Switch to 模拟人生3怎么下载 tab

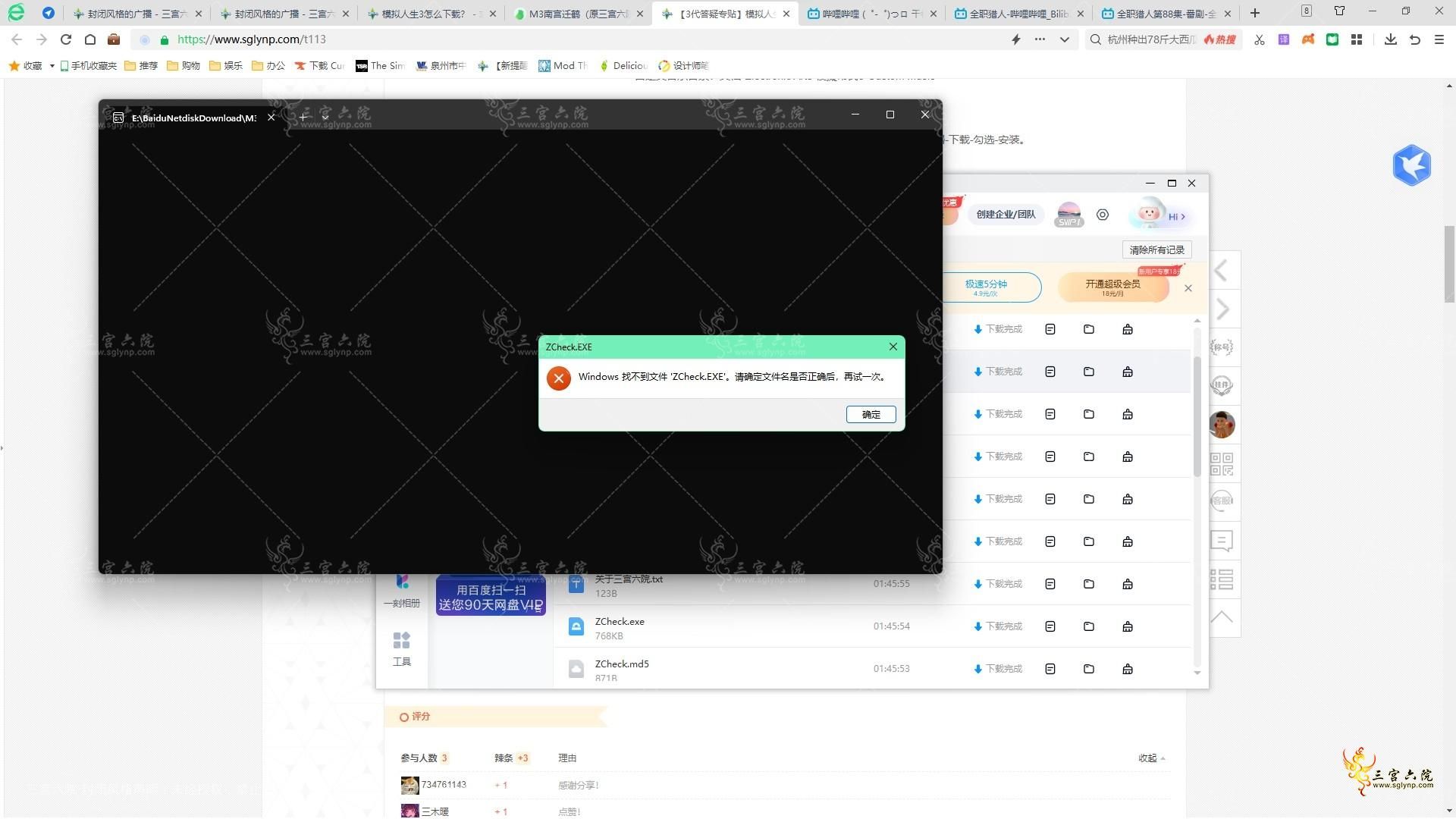click(x=431, y=14)
